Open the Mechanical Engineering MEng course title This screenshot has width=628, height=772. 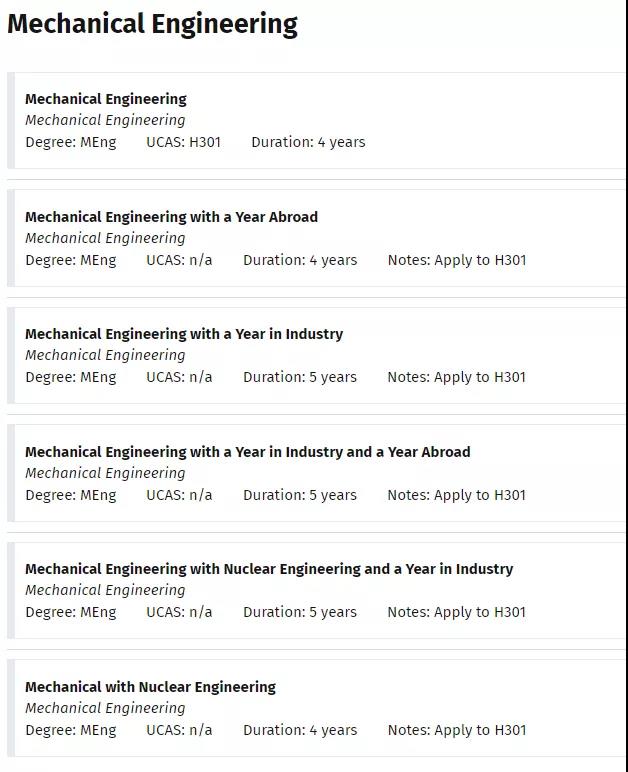(106, 99)
